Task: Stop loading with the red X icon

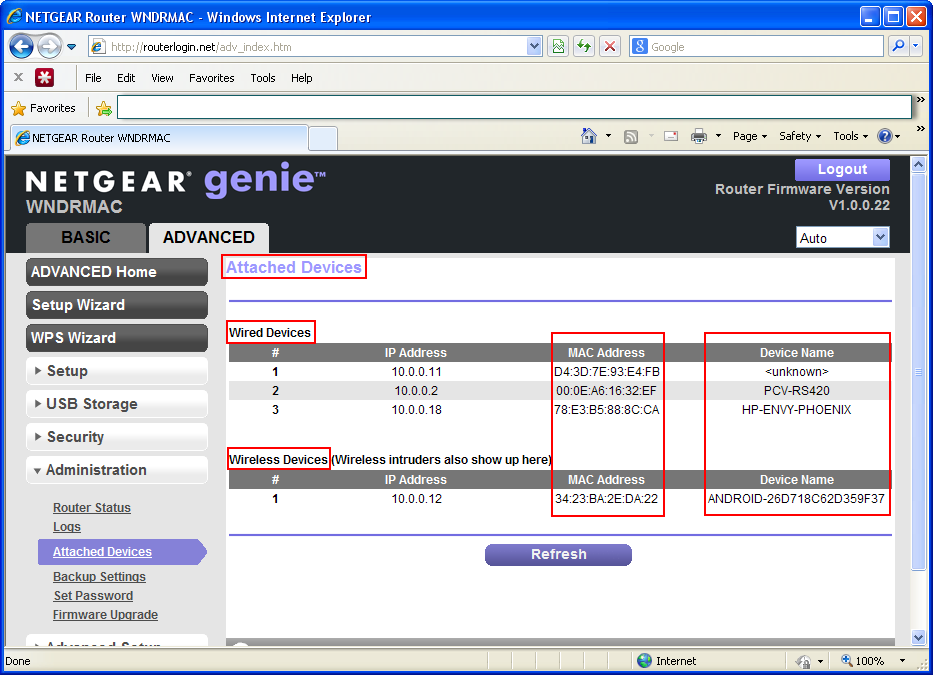Action: pyautogui.click(x=610, y=46)
